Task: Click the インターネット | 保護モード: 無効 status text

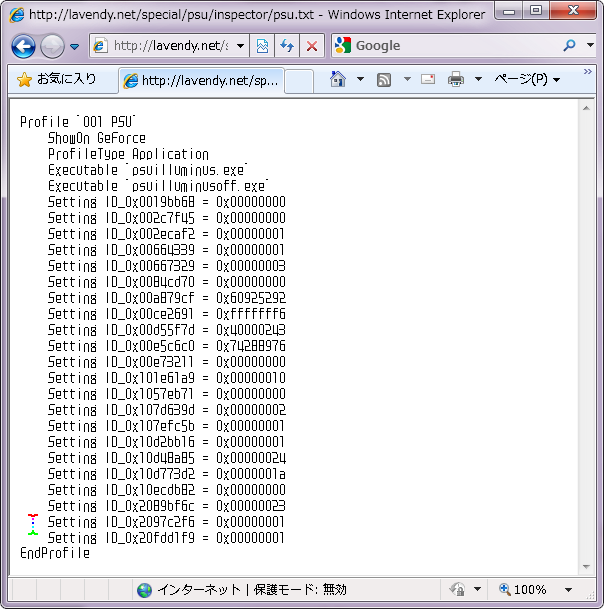Action: 252,590
